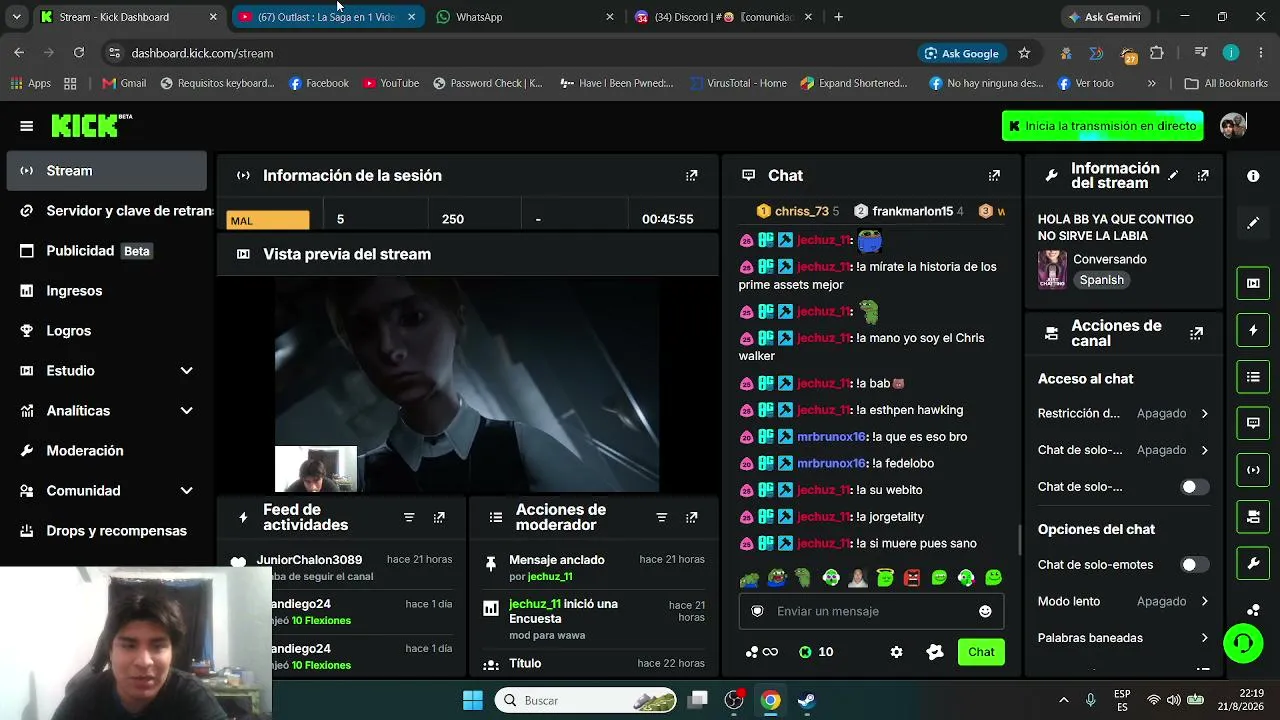Open the Windows Start menu
This screenshot has width=1280, height=720.
point(473,700)
